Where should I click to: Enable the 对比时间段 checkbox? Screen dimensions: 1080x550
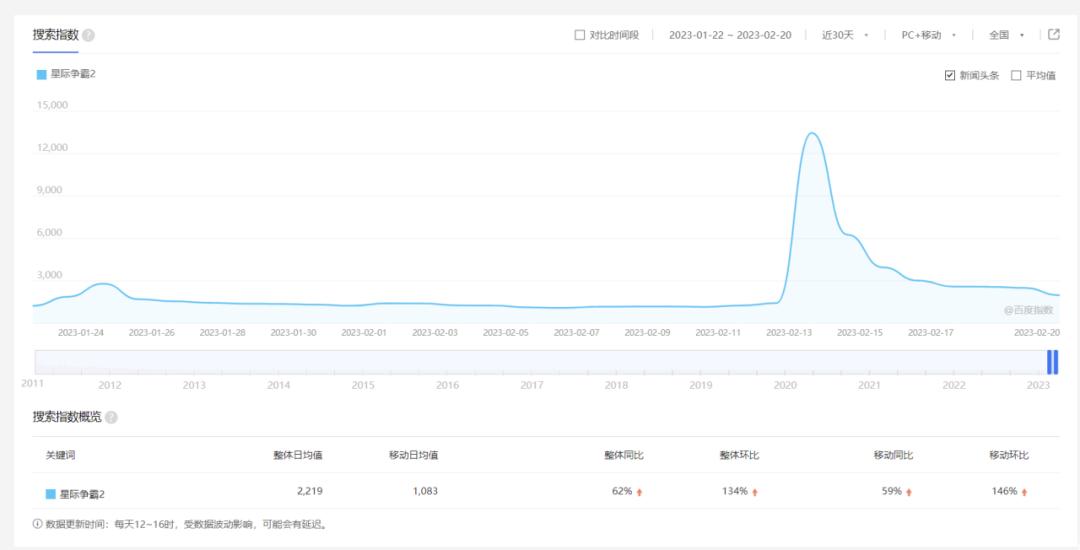pos(579,35)
